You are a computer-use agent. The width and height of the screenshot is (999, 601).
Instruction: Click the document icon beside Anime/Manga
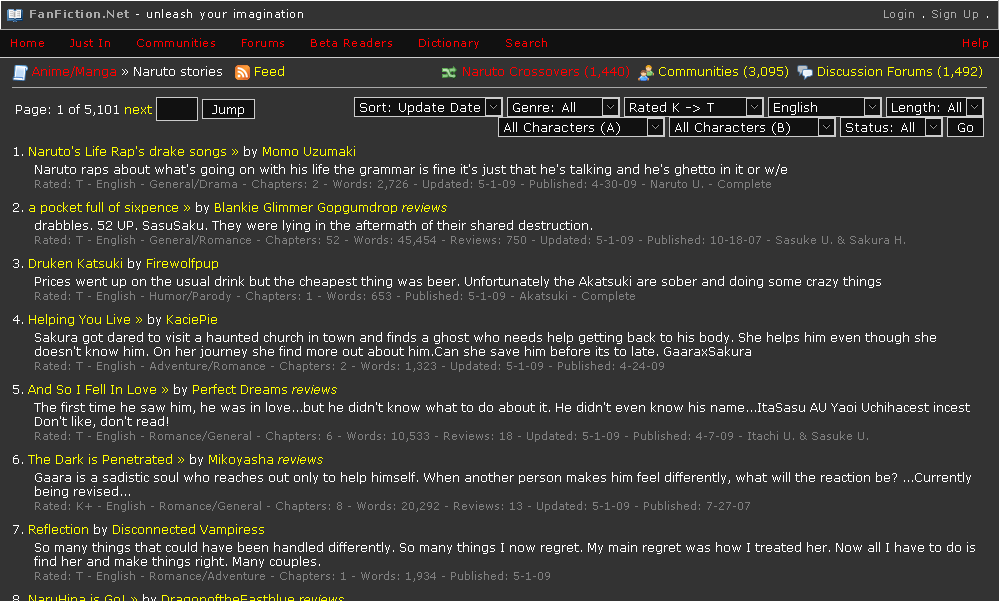18,71
